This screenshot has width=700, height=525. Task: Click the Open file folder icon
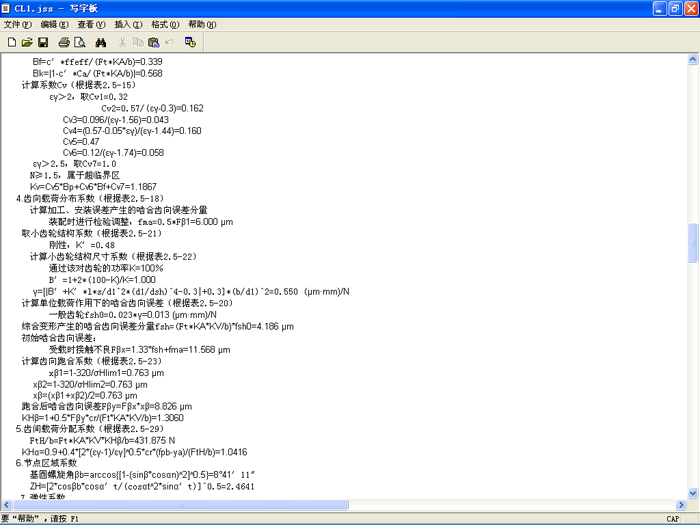(x=27, y=43)
